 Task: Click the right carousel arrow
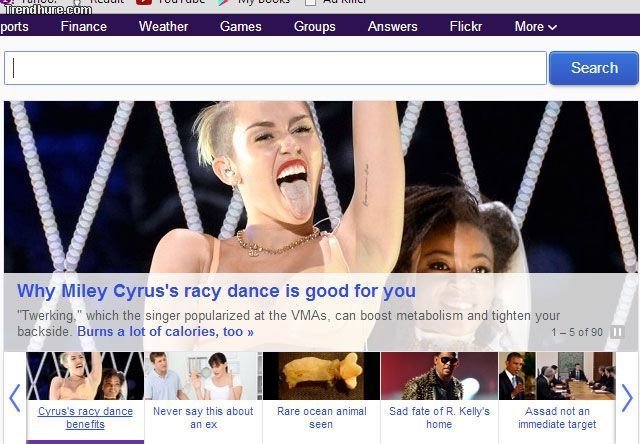pos(626,398)
